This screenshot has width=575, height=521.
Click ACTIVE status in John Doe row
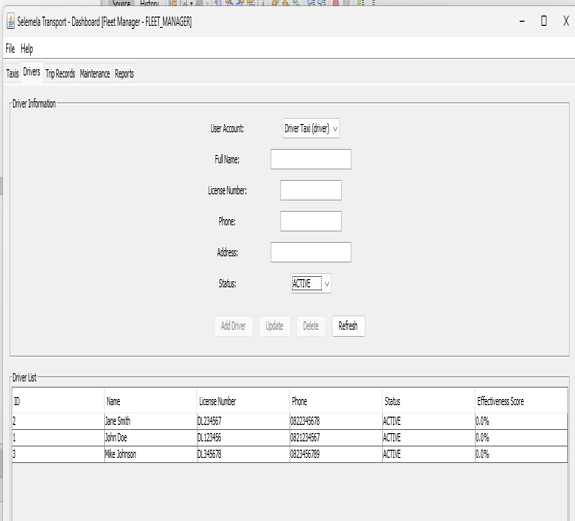pyautogui.click(x=429, y=438)
